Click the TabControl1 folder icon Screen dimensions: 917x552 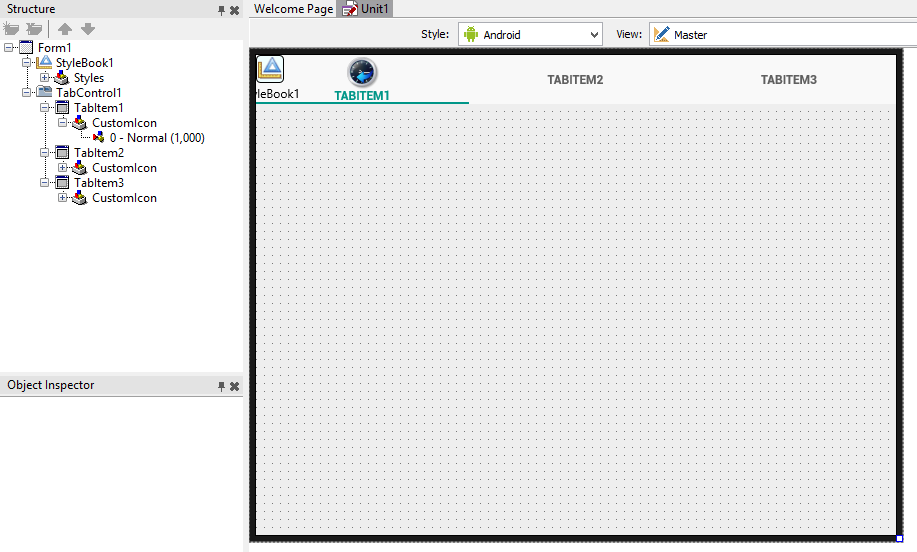(44, 92)
